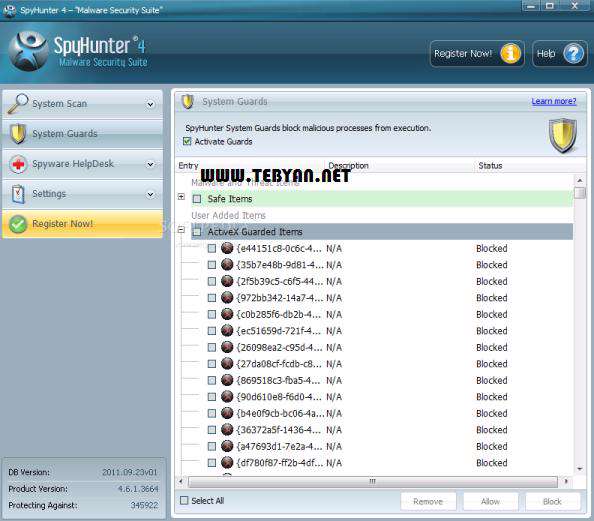Click Blocked status of {df780f87-ff2b-4df... row
Screen dimensions: 594x521
coord(492,463)
